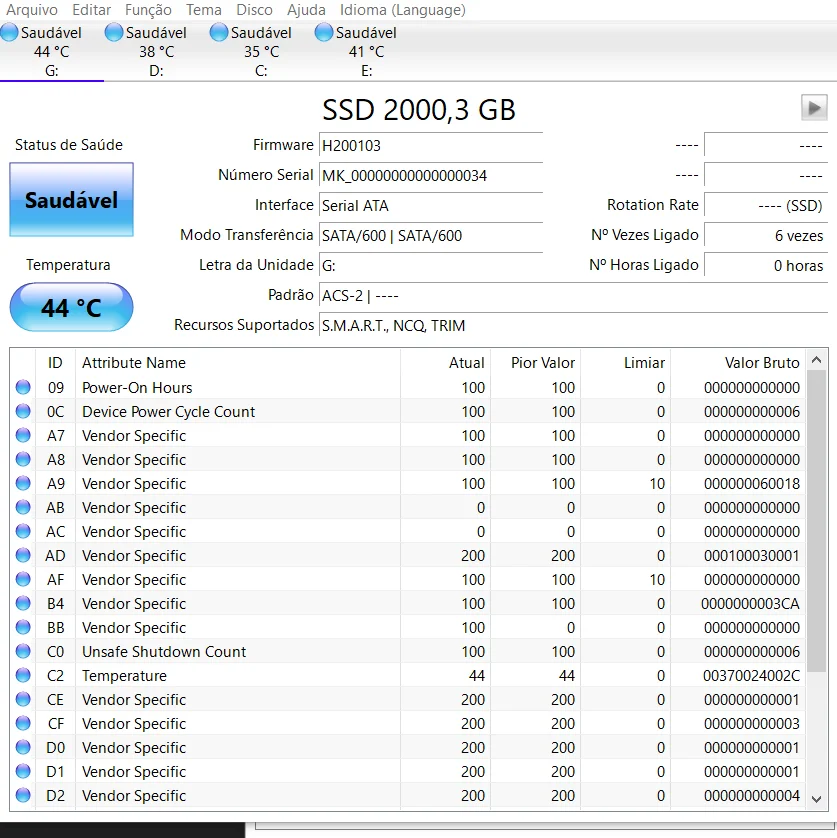This screenshot has width=837, height=838.
Task: Click status orb for Unsafe Shutdown Count
Action: tap(23, 652)
